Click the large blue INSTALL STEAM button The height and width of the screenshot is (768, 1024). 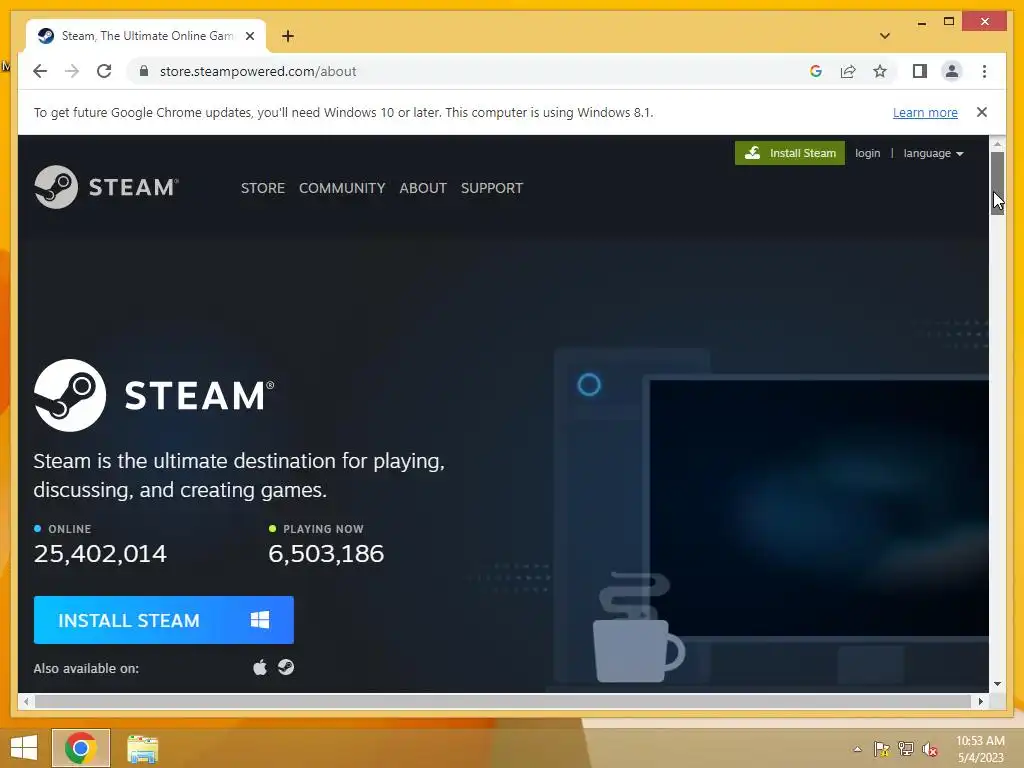click(x=163, y=620)
